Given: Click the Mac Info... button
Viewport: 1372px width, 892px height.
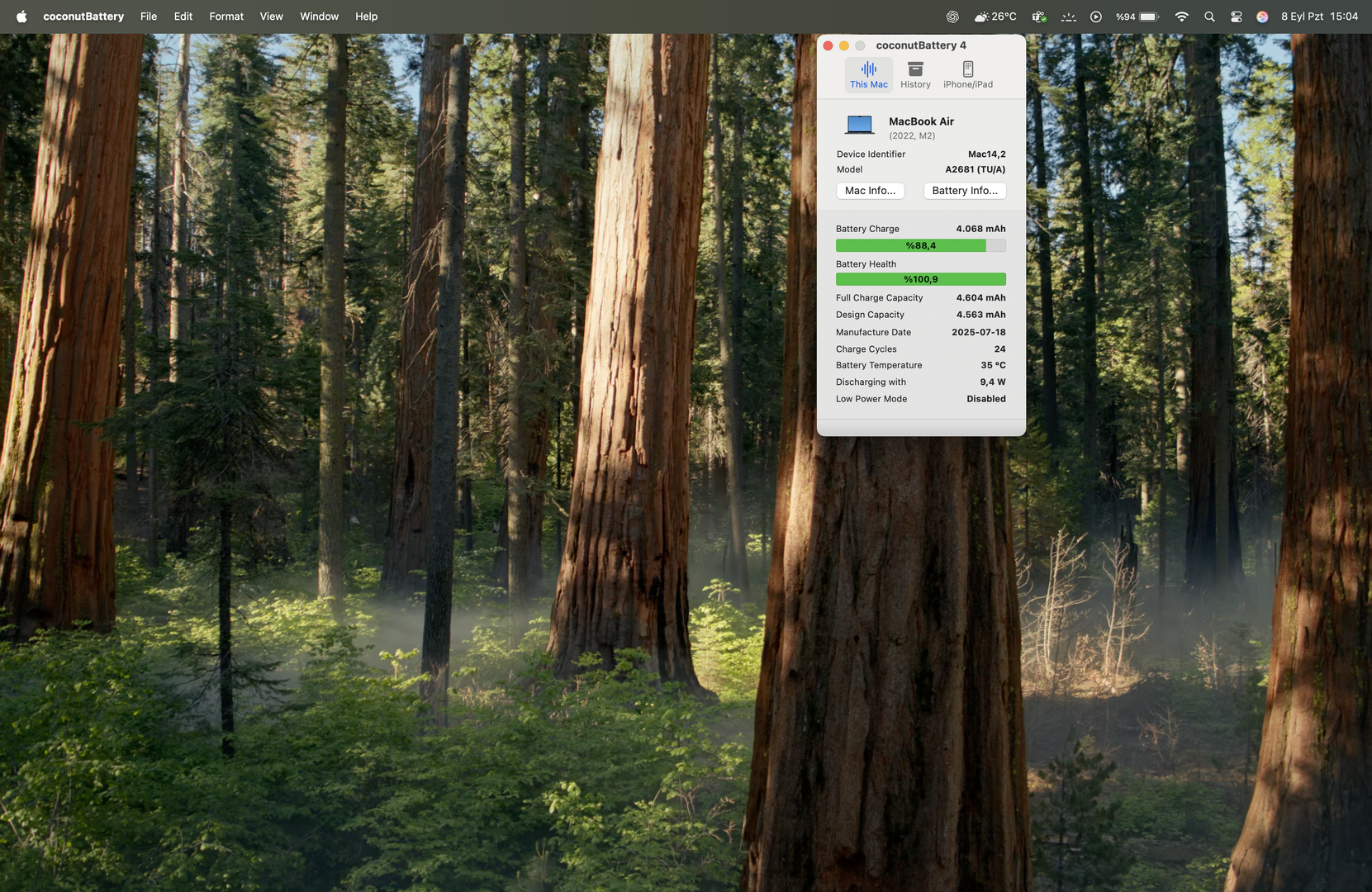Looking at the screenshot, I should click(871, 191).
